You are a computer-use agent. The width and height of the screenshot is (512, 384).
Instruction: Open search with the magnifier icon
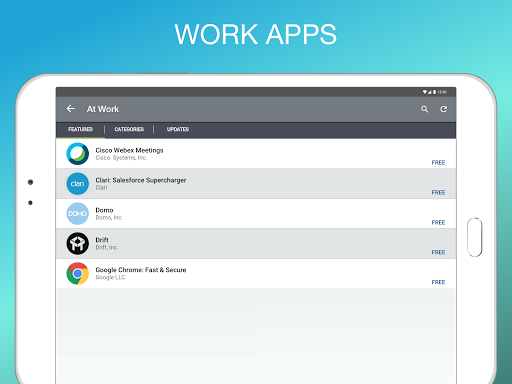[424, 109]
